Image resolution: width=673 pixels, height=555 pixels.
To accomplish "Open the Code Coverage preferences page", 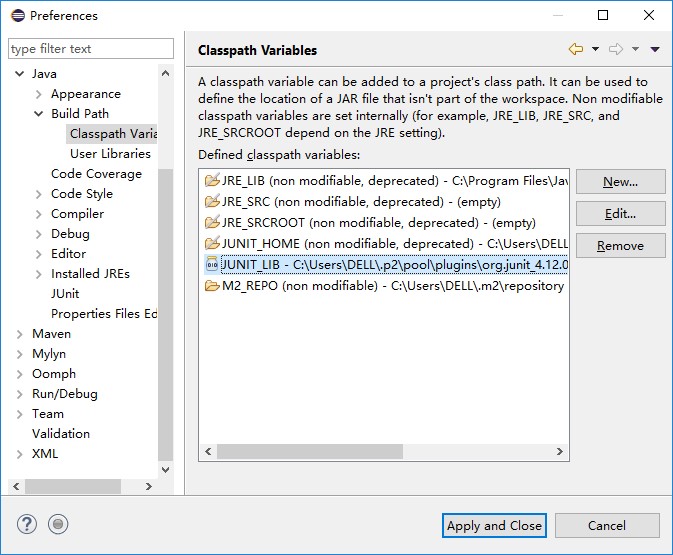I will pos(96,174).
